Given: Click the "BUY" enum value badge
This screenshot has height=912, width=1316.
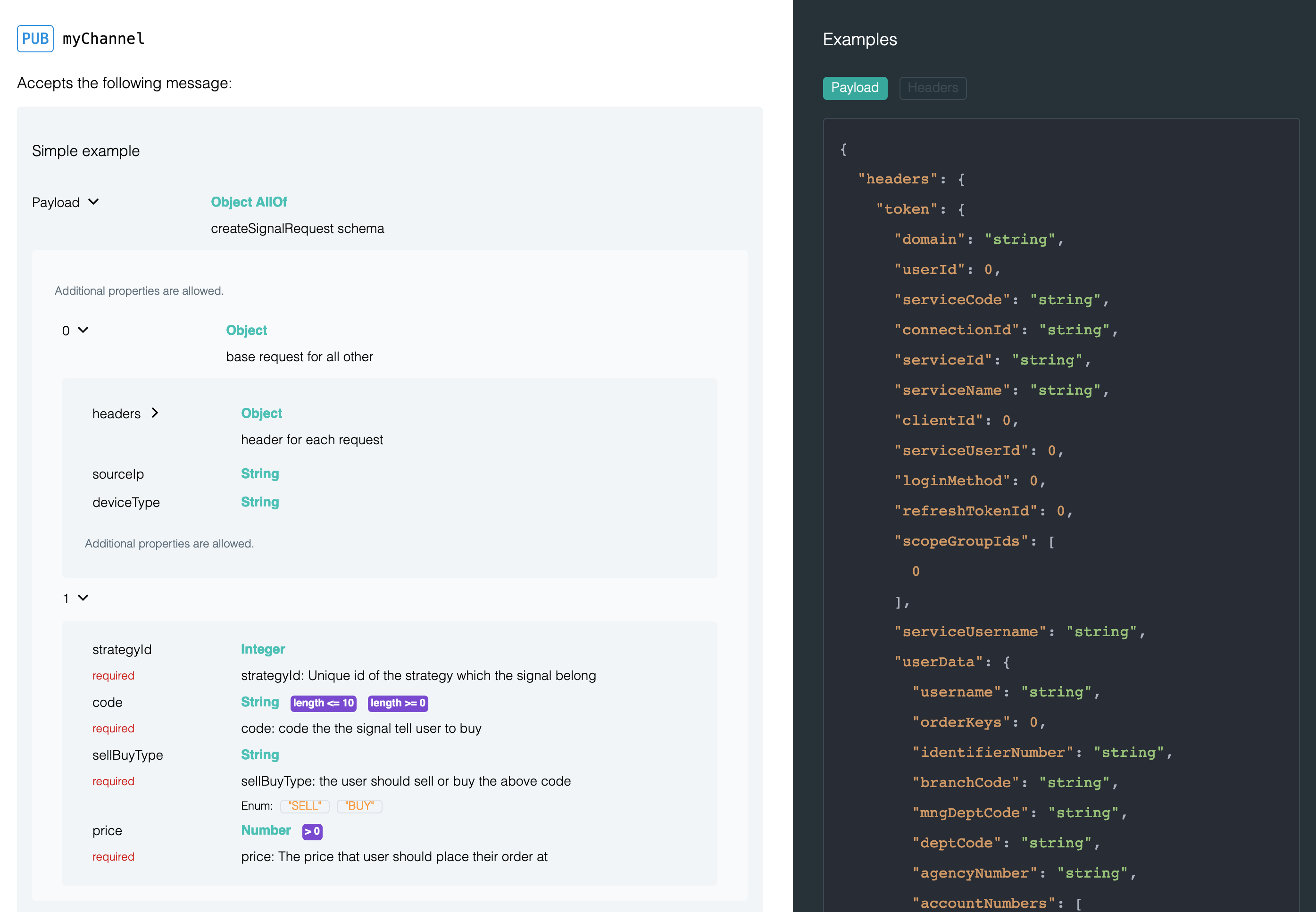Looking at the screenshot, I should [359, 806].
